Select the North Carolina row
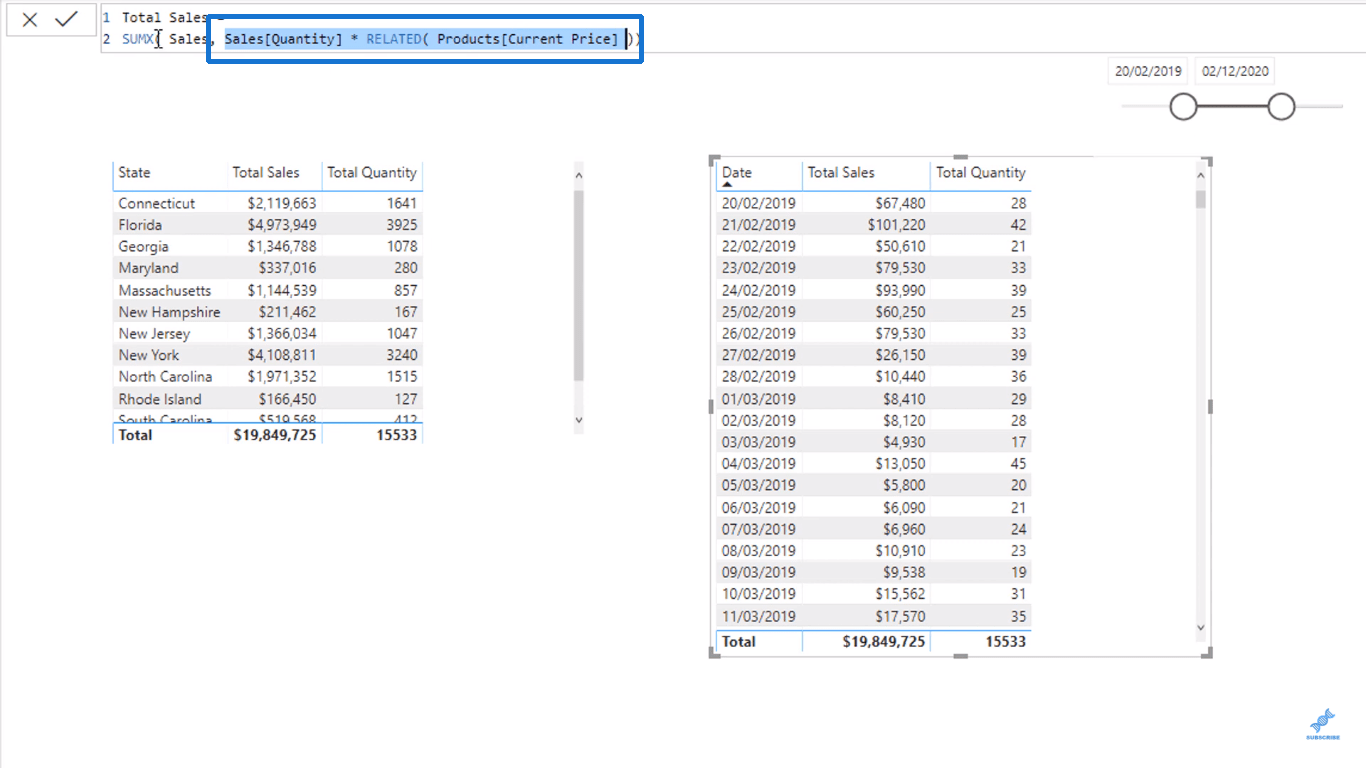This screenshot has height=768, width=1366. 268,377
